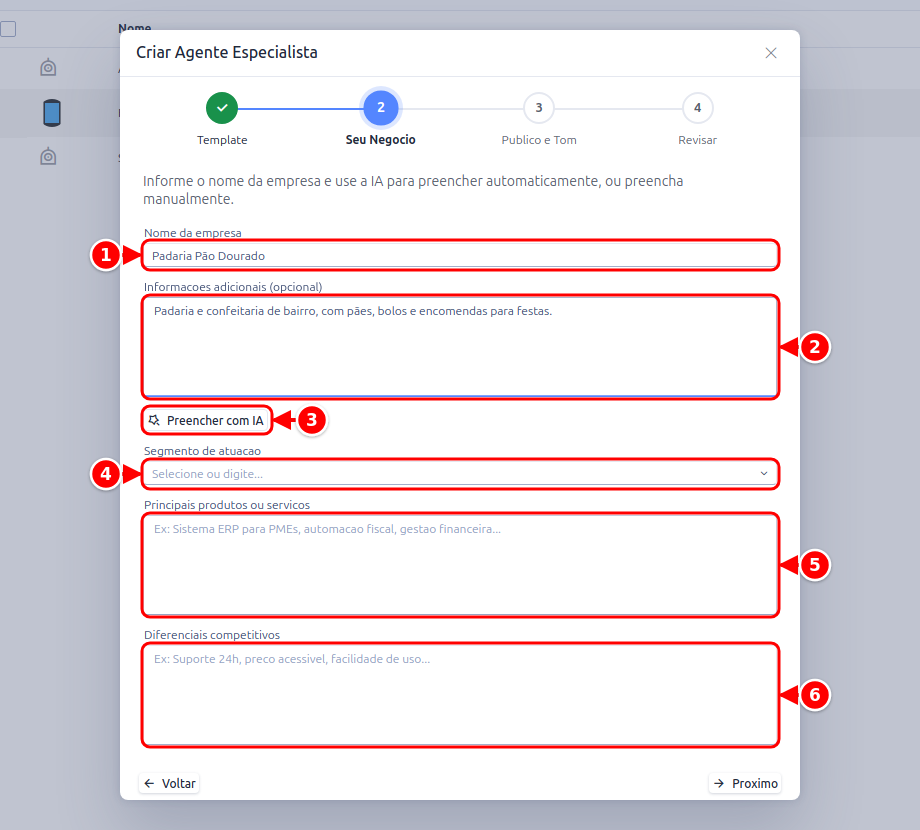The width and height of the screenshot is (920, 830).
Task: Click the first agent row icon in background list
Action: [x=48, y=67]
